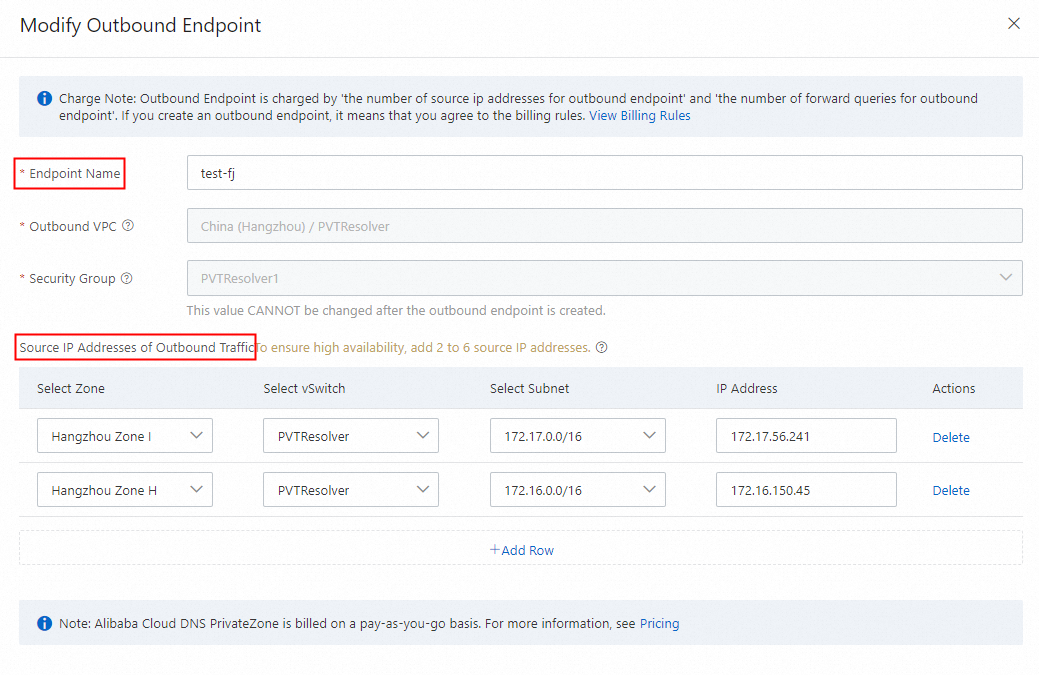Expand vSwitch dropdown in first row

[351, 436]
